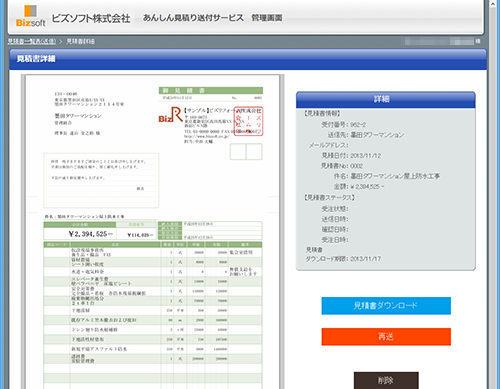500x389 pixels.
Task: Click the 見積書詳細 blue section header
Action: pos(248,59)
